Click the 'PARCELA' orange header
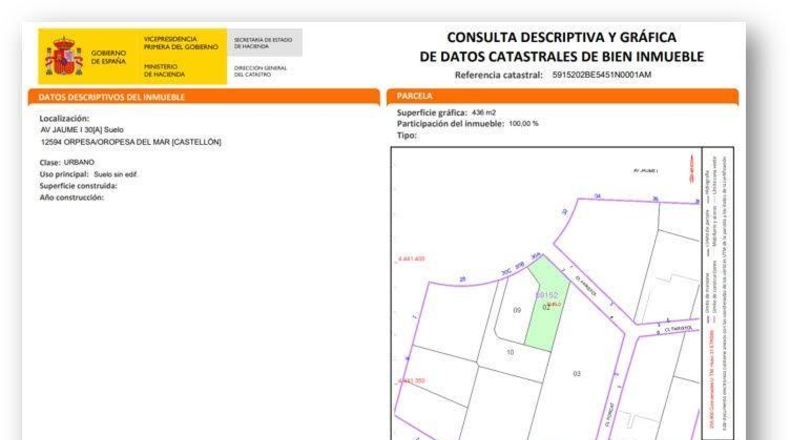 [563, 96]
